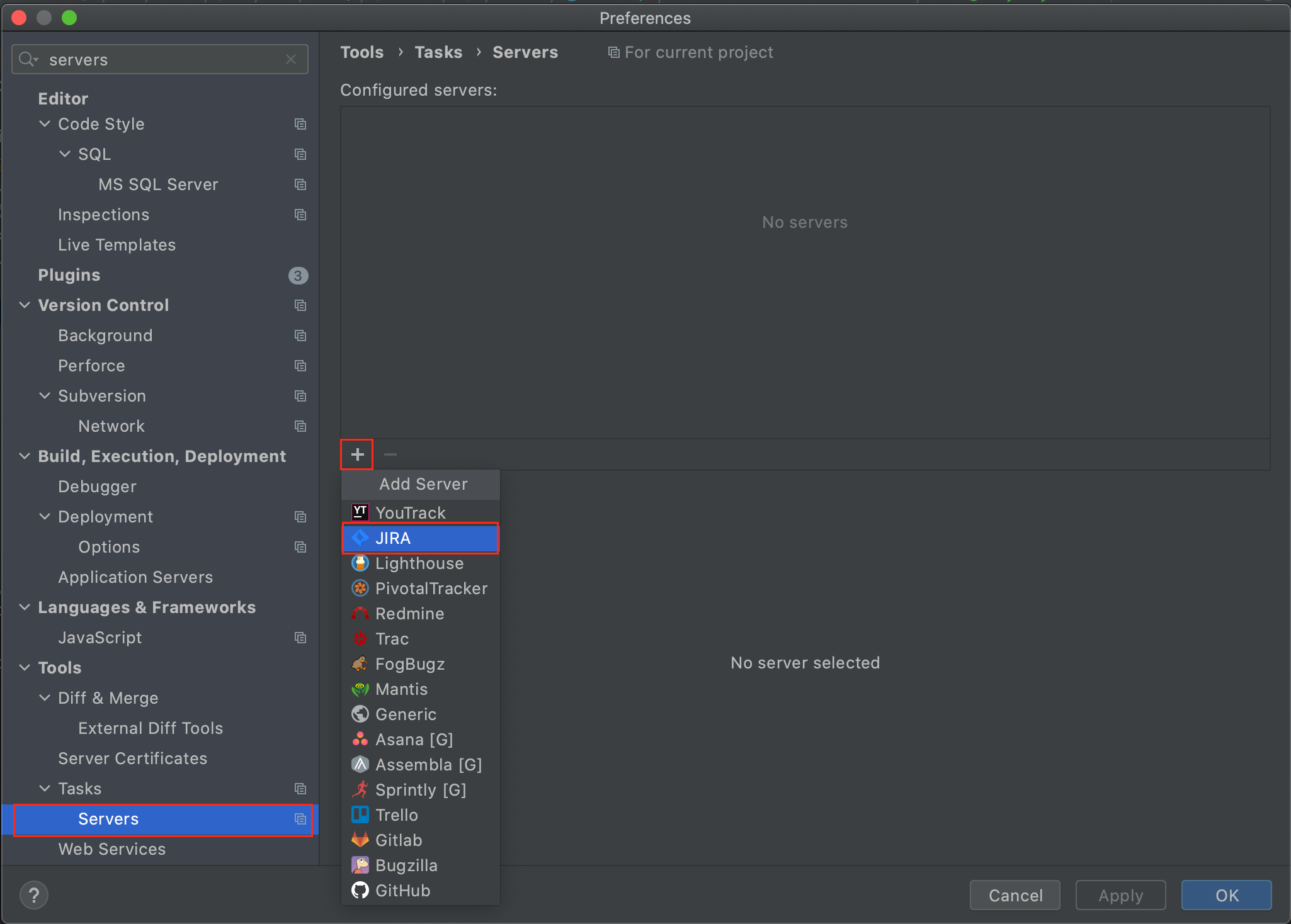Collapse the Code Style node
The image size is (1291, 924).
[45, 124]
